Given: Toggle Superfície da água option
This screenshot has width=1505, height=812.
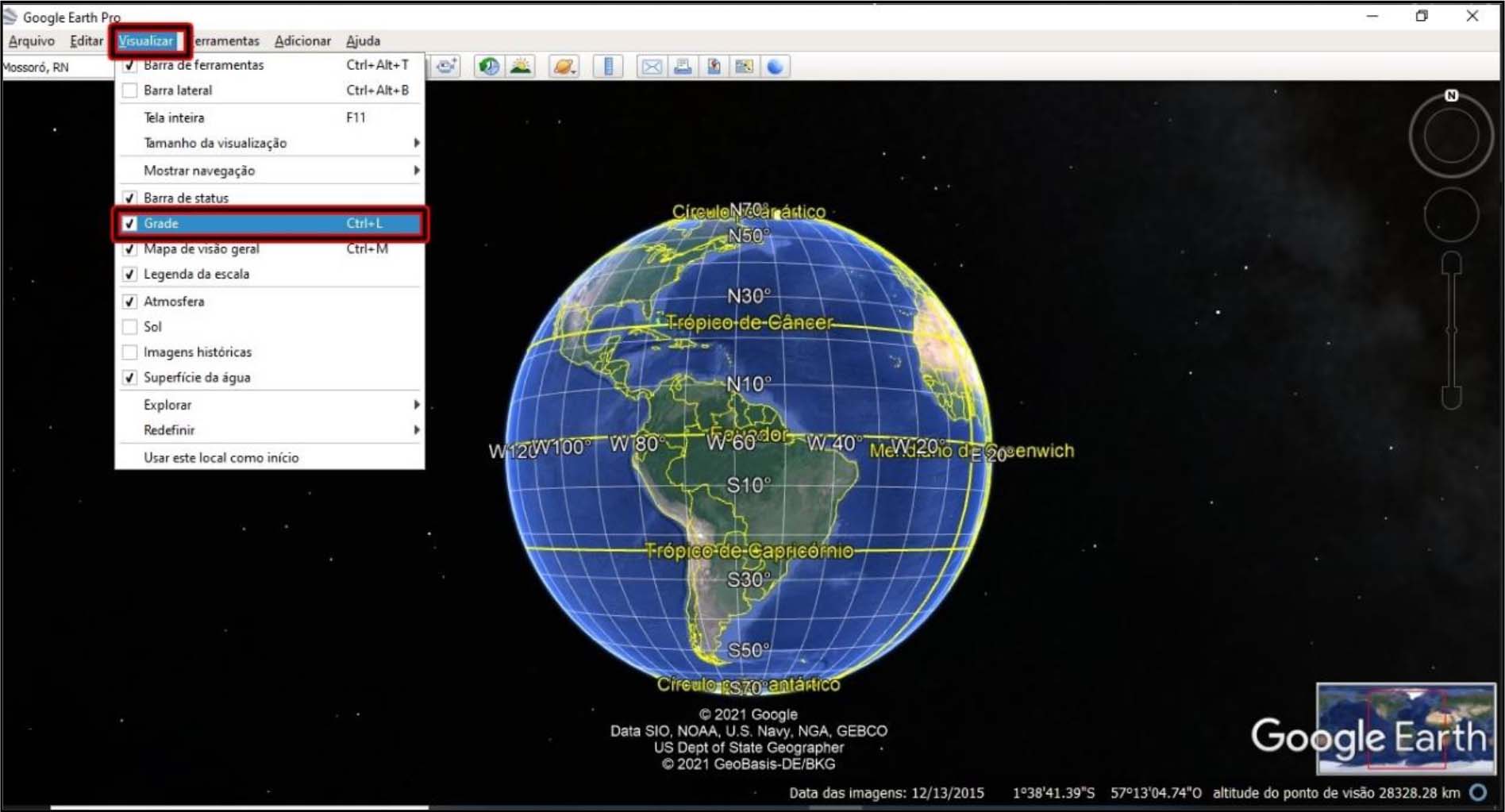Looking at the screenshot, I should click(x=270, y=378).
